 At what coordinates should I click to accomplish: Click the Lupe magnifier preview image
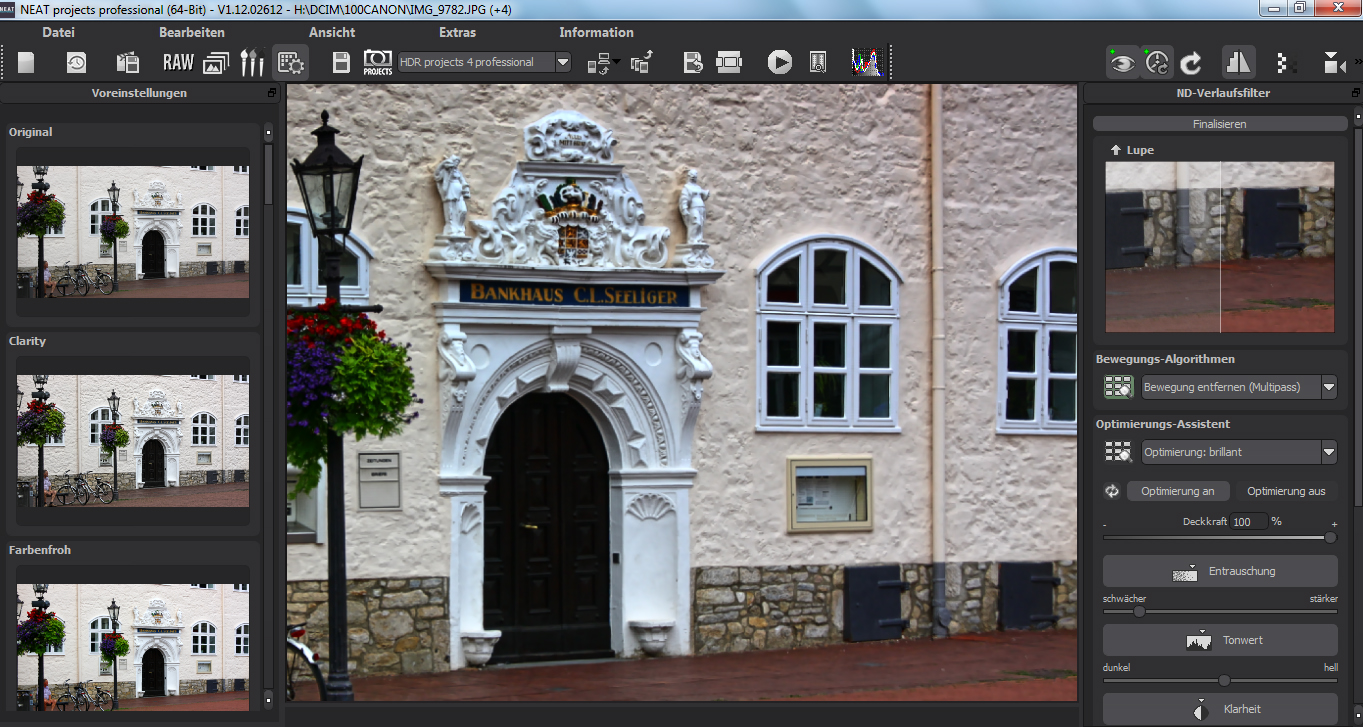(x=1220, y=247)
